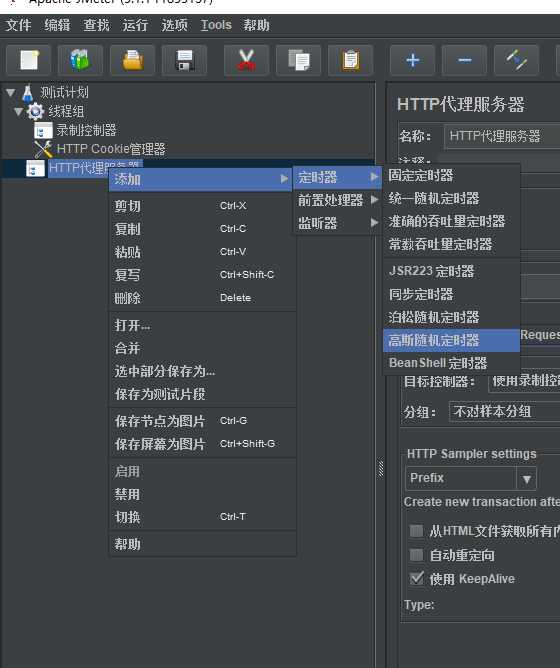The width and height of the screenshot is (560, 668).
Task: Open the 运行 menu
Action: click(x=135, y=25)
